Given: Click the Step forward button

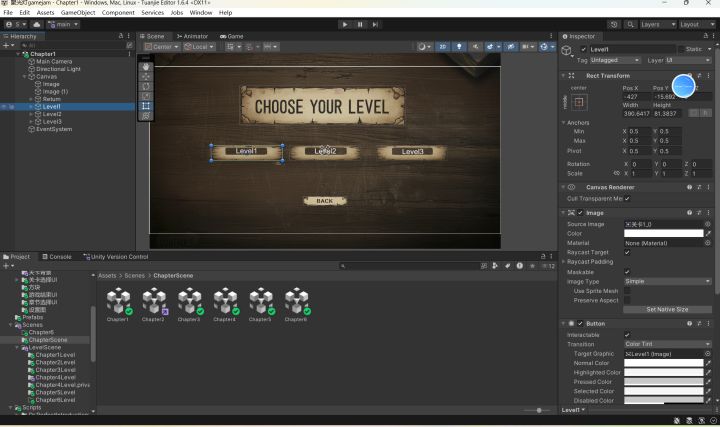Looking at the screenshot, I should (373, 24).
